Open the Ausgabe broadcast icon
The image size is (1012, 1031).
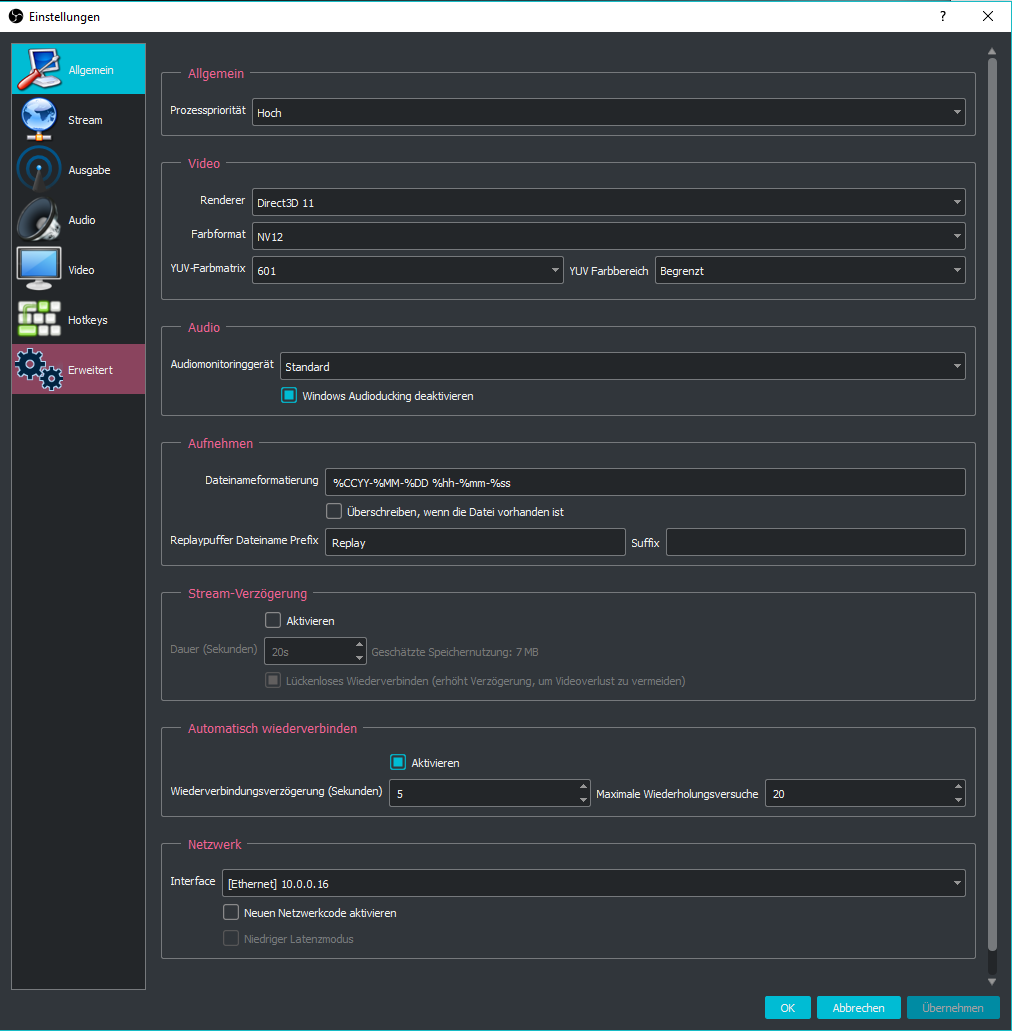[39, 170]
